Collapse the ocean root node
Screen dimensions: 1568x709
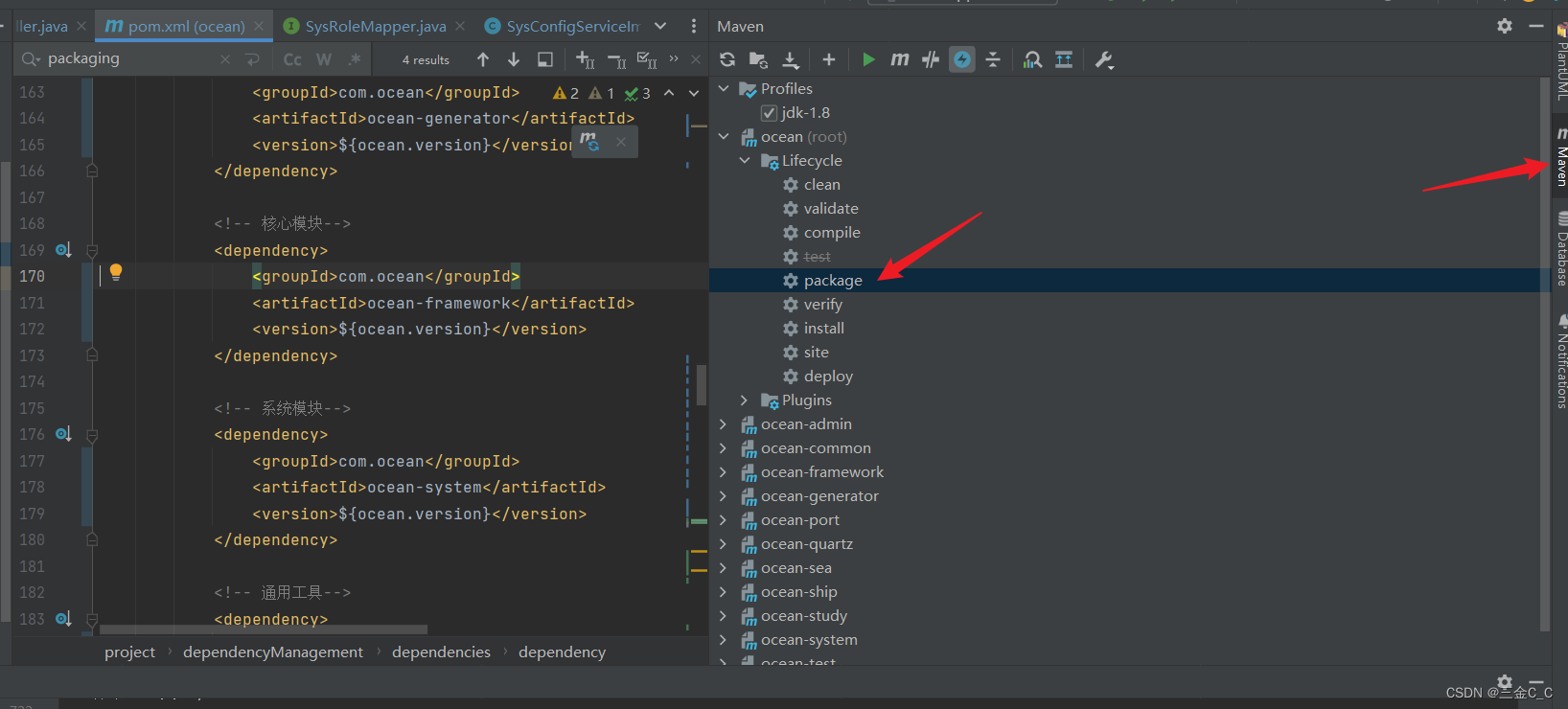coord(724,137)
